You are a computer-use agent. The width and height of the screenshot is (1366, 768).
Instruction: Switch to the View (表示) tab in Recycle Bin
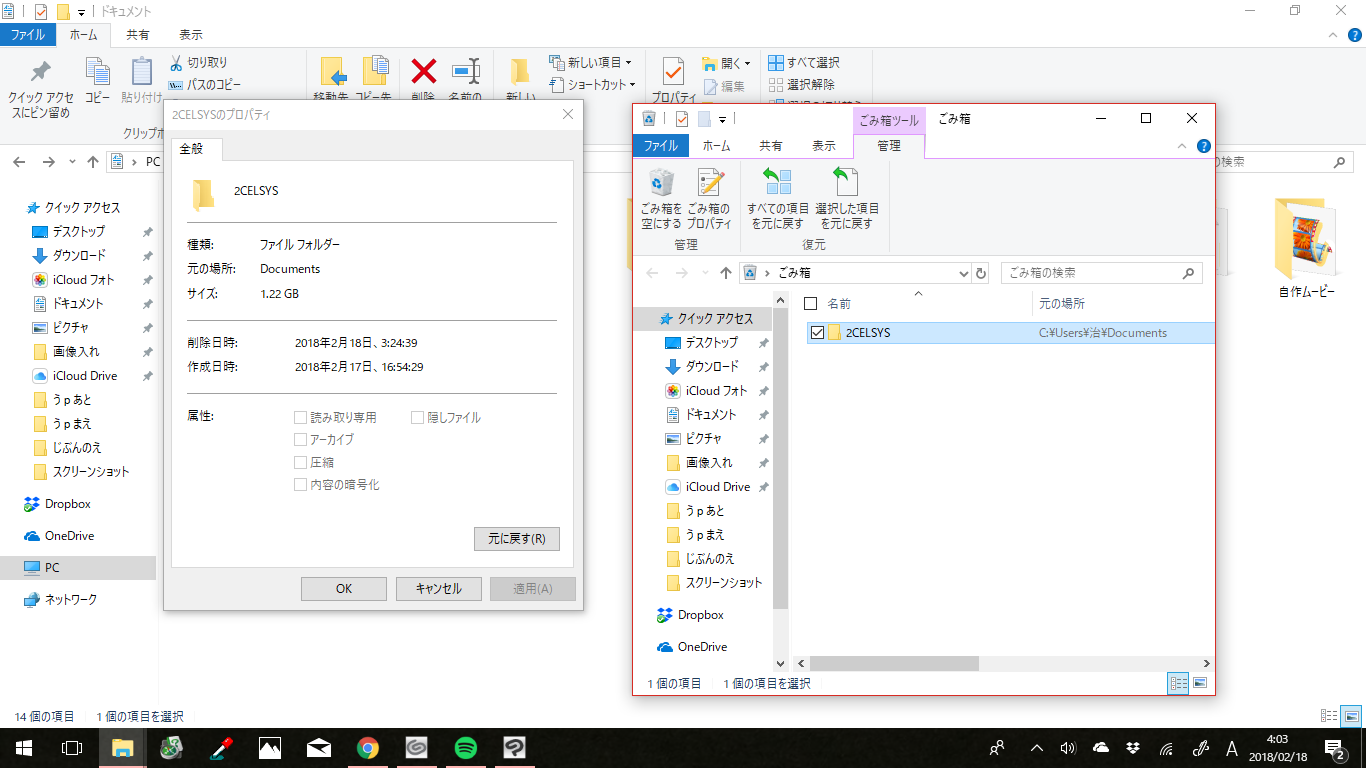(x=823, y=145)
